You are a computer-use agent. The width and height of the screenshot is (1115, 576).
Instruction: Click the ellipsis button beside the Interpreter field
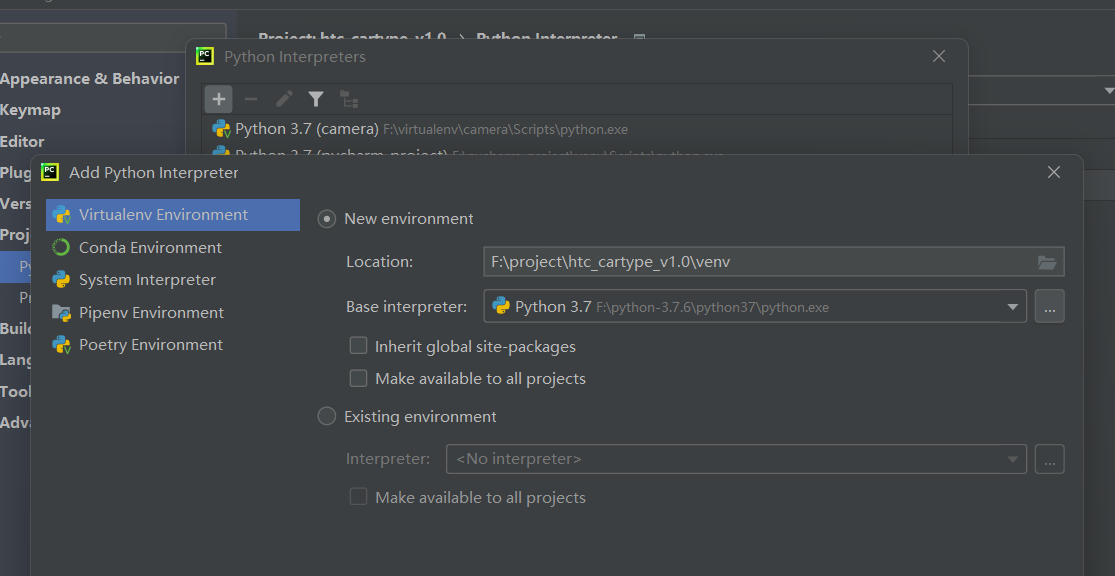(1049, 458)
